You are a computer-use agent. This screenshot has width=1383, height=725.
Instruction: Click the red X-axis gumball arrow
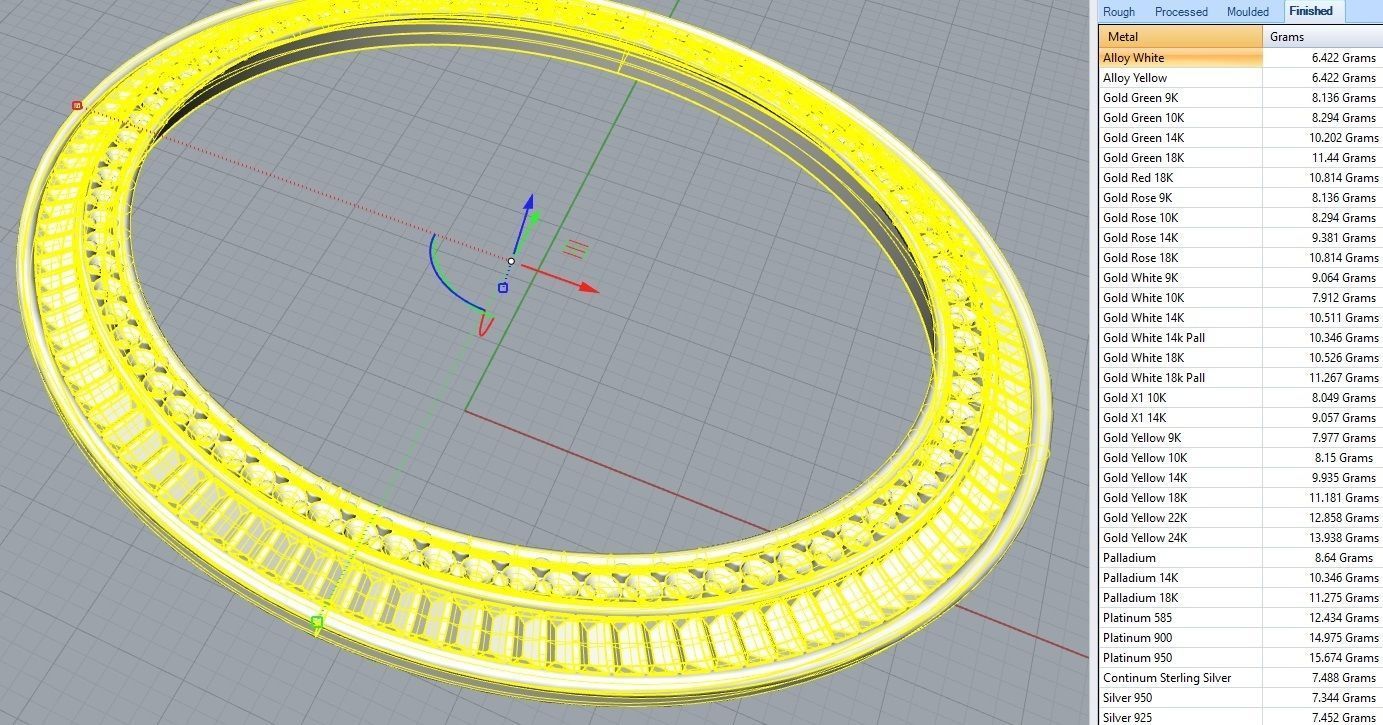588,287
